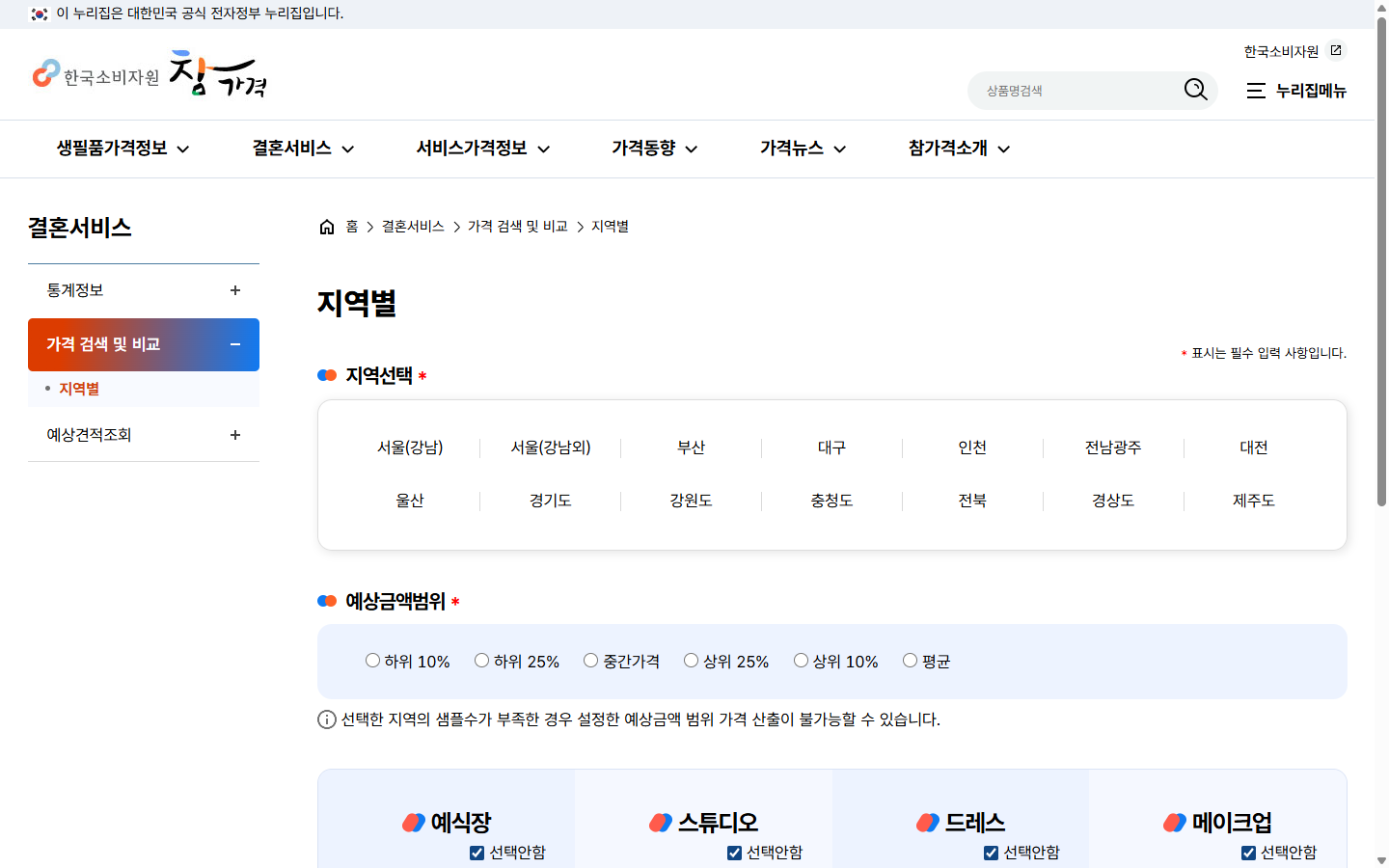Click the search magnifier icon
Image resolution: width=1389 pixels, height=868 pixels.
tap(1195, 90)
